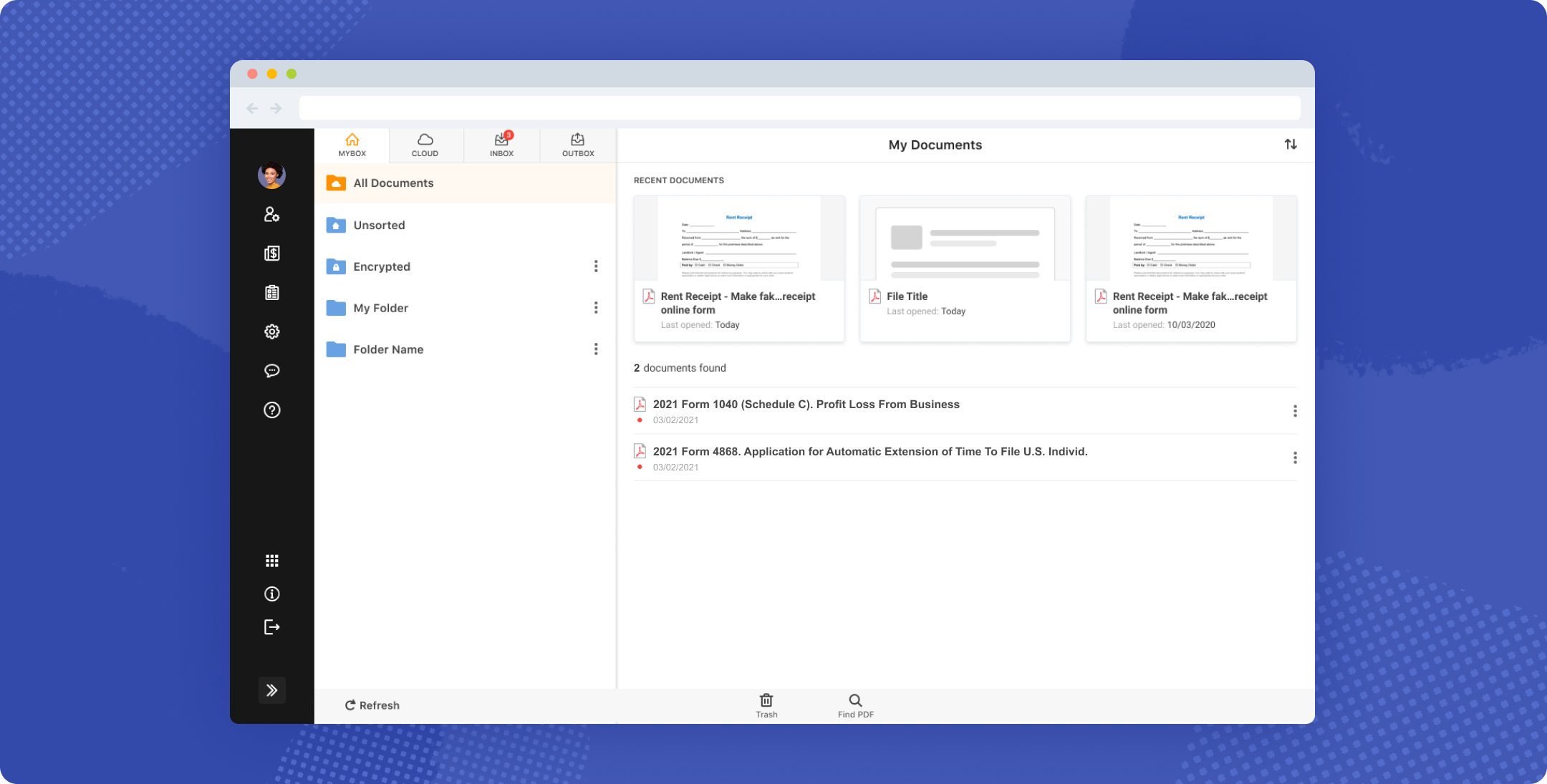The image size is (1547, 784).
Task: Switch to the Inbox tab
Action: coord(501,145)
